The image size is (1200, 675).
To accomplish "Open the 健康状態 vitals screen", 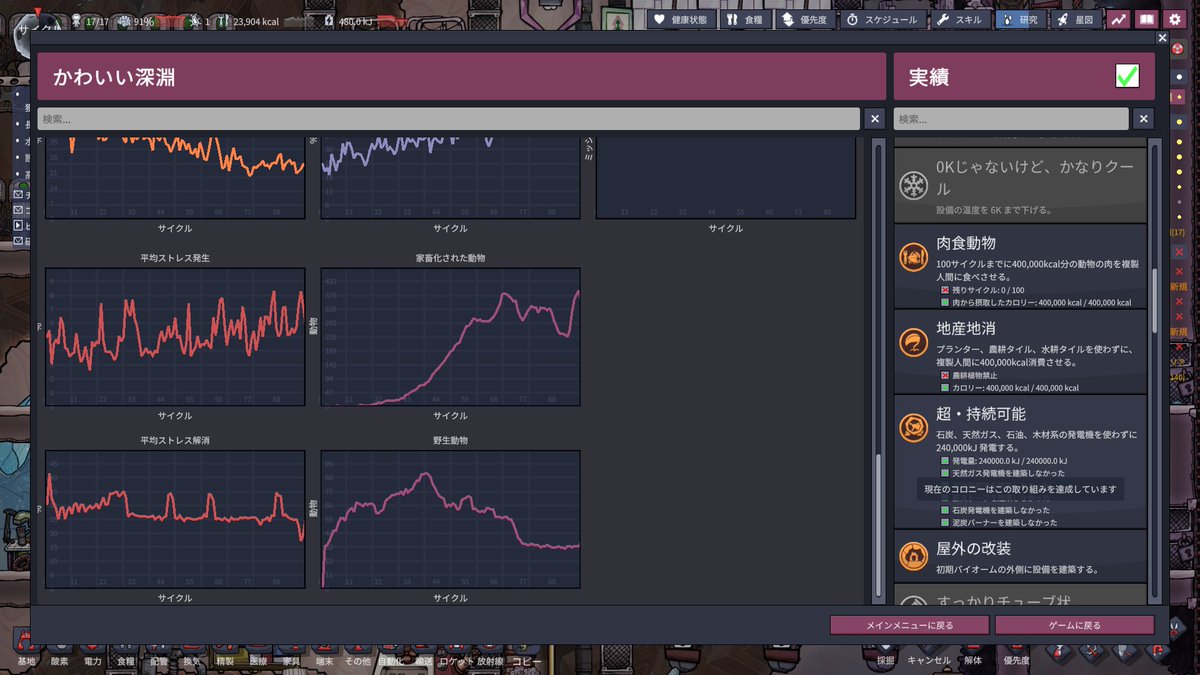I will pos(682,19).
